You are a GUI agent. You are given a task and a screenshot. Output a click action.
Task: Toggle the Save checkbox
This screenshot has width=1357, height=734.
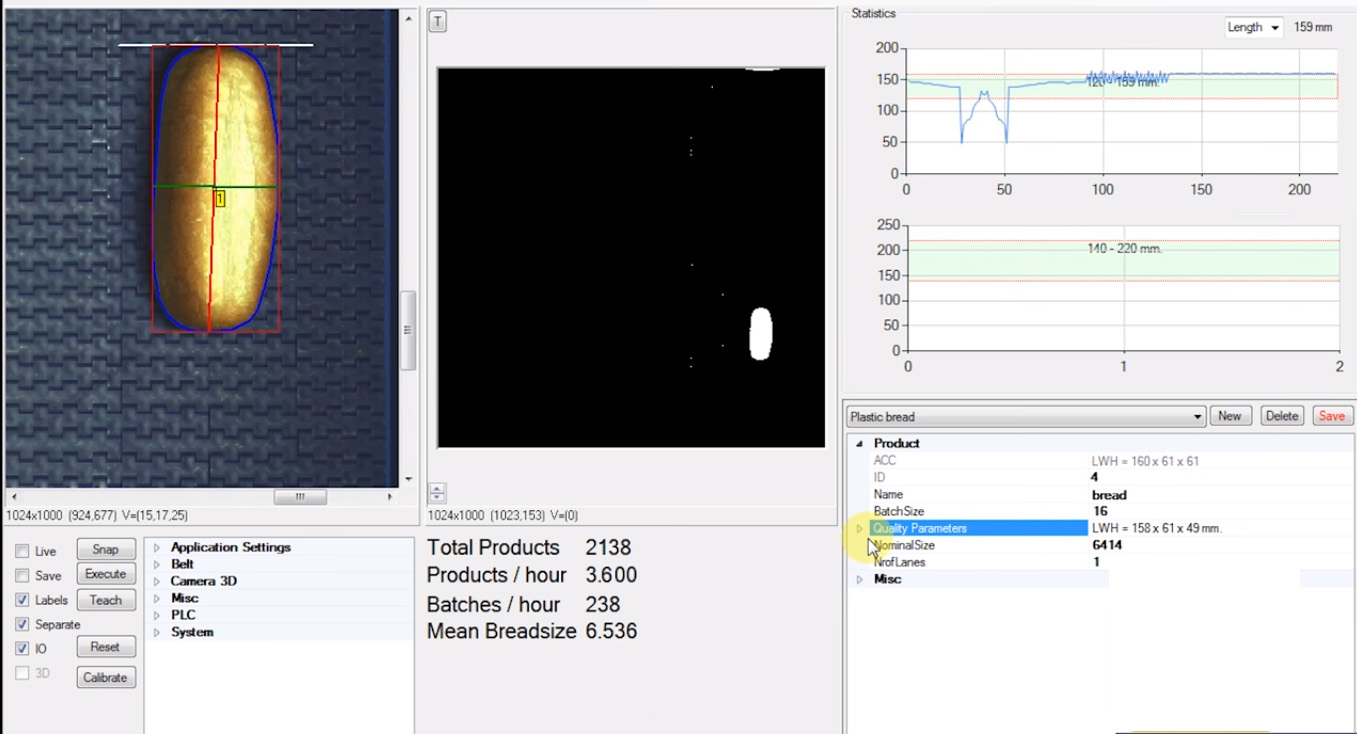point(22,575)
